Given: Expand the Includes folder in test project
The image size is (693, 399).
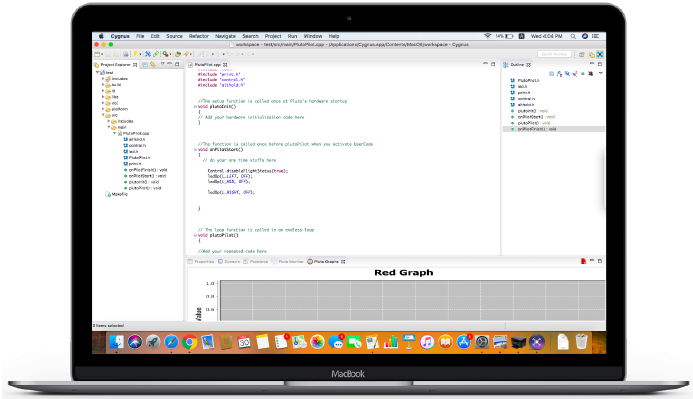Looking at the screenshot, I should coord(103,79).
